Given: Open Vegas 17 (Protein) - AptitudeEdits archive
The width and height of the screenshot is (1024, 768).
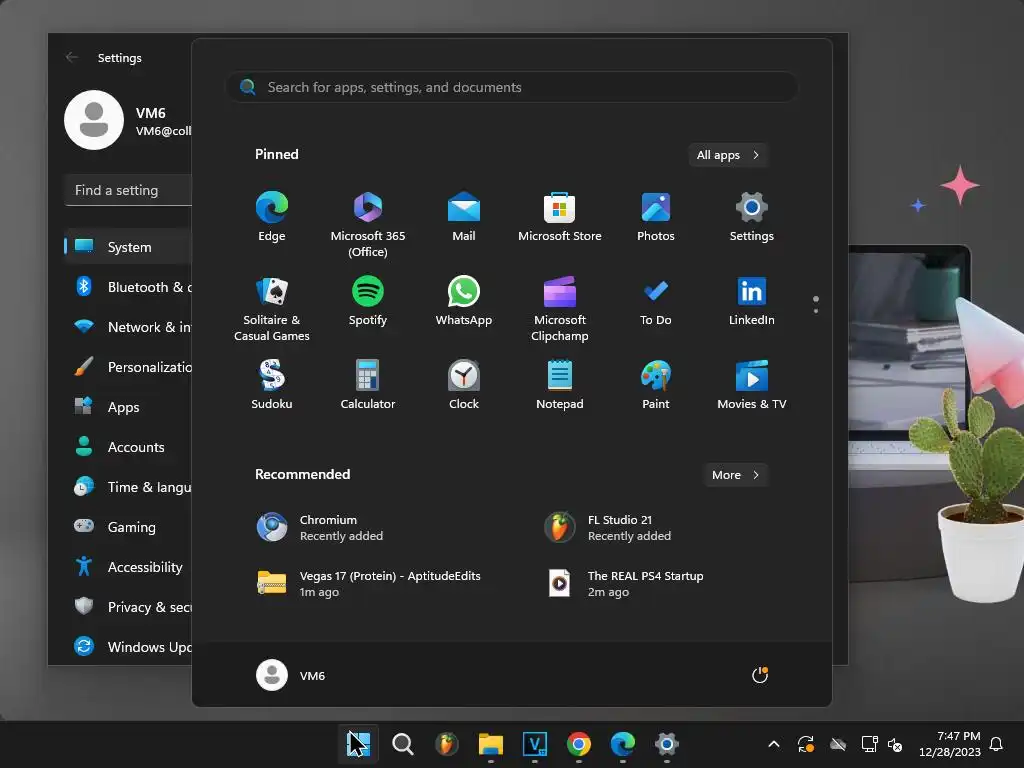Looking at the screenshot, I should tap(370, 583).
